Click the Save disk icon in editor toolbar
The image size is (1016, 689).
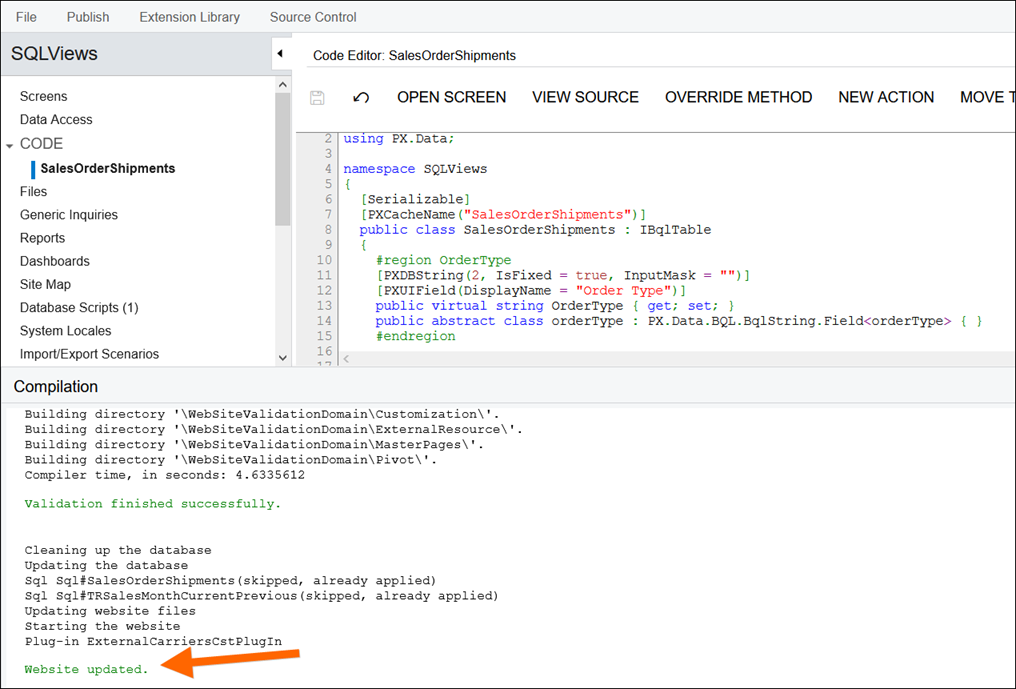[317, 97]
